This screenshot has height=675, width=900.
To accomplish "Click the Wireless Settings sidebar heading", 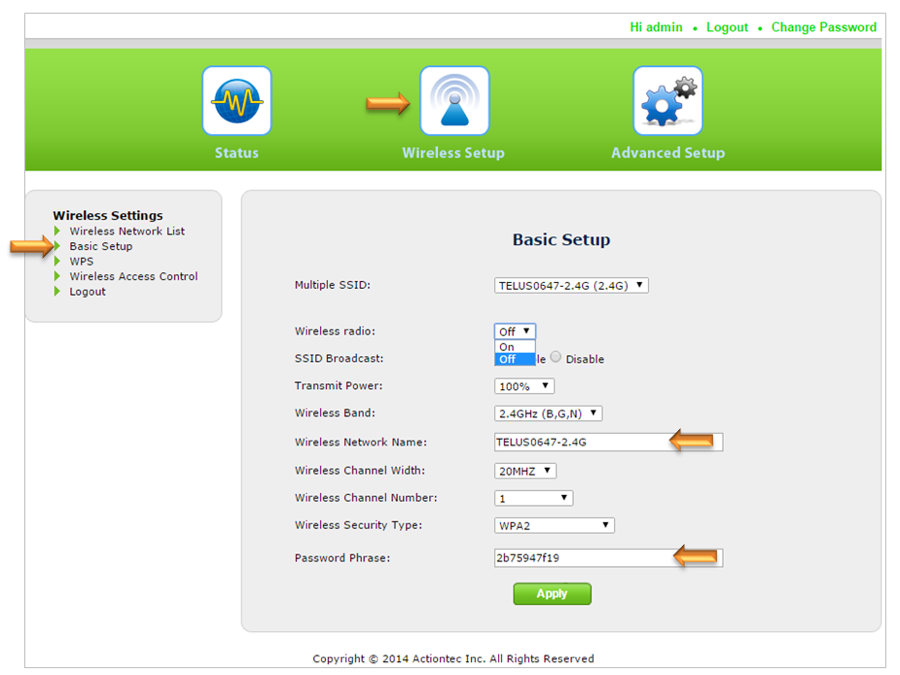I will tap(108, 215).
